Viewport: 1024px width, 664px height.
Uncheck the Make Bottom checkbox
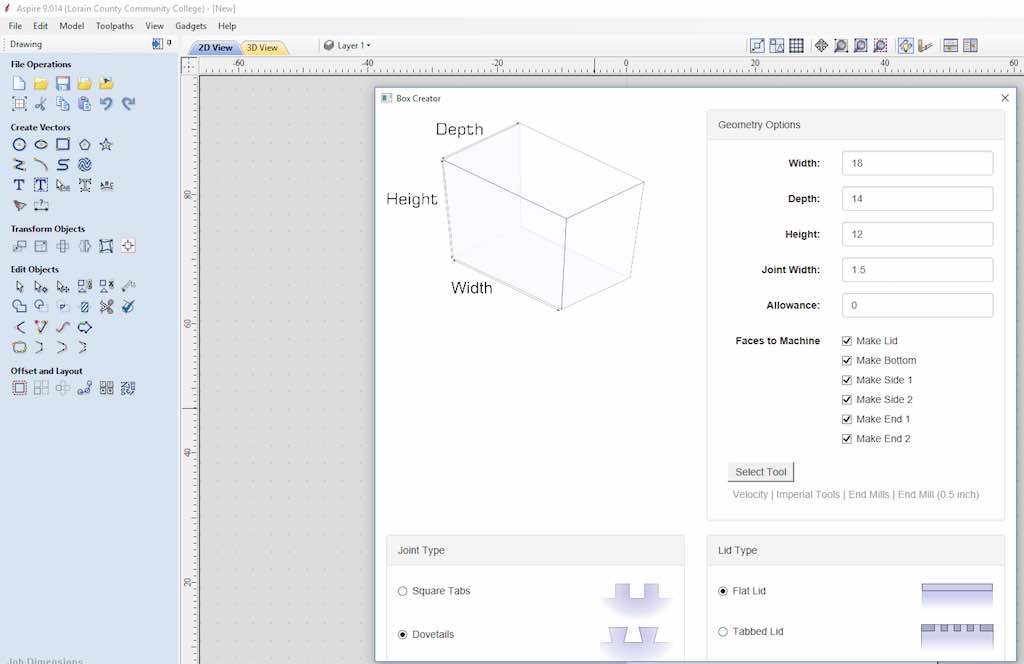(x=847, y=360)
